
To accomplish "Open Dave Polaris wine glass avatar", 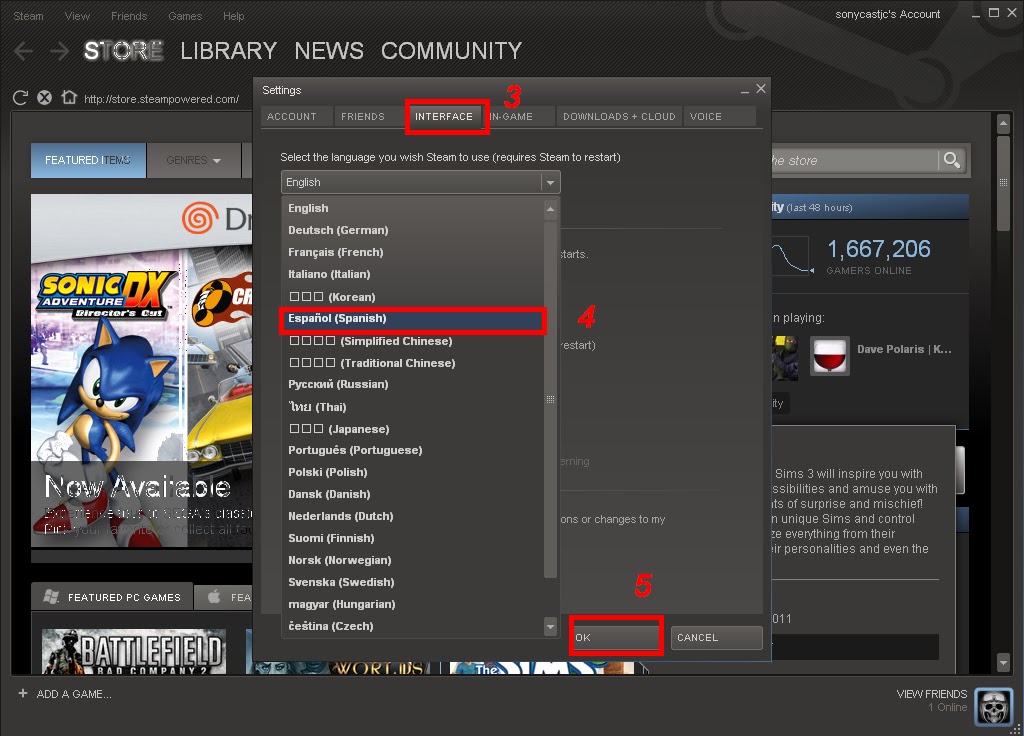I will pos(829,356).
